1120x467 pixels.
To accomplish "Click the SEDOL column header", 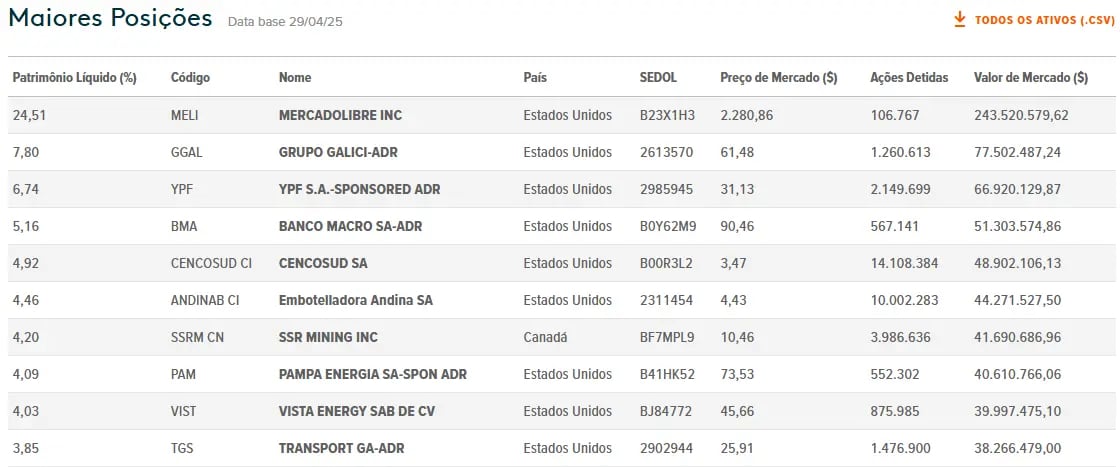I will click(x=658, y=77).
